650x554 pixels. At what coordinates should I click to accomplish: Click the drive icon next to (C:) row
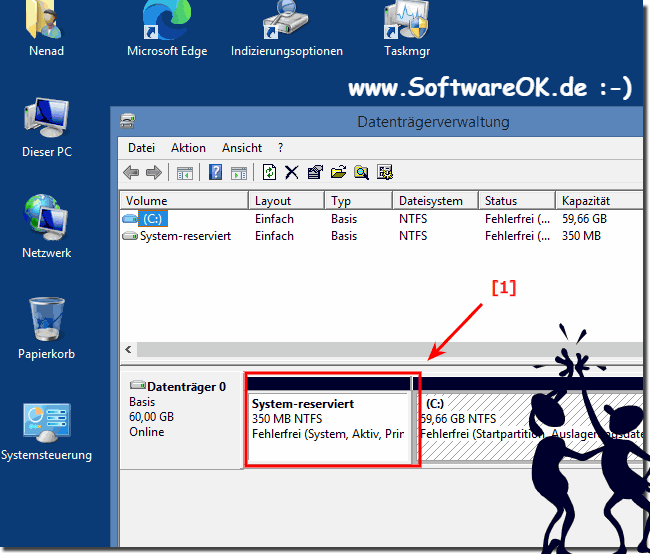(130, 219)
